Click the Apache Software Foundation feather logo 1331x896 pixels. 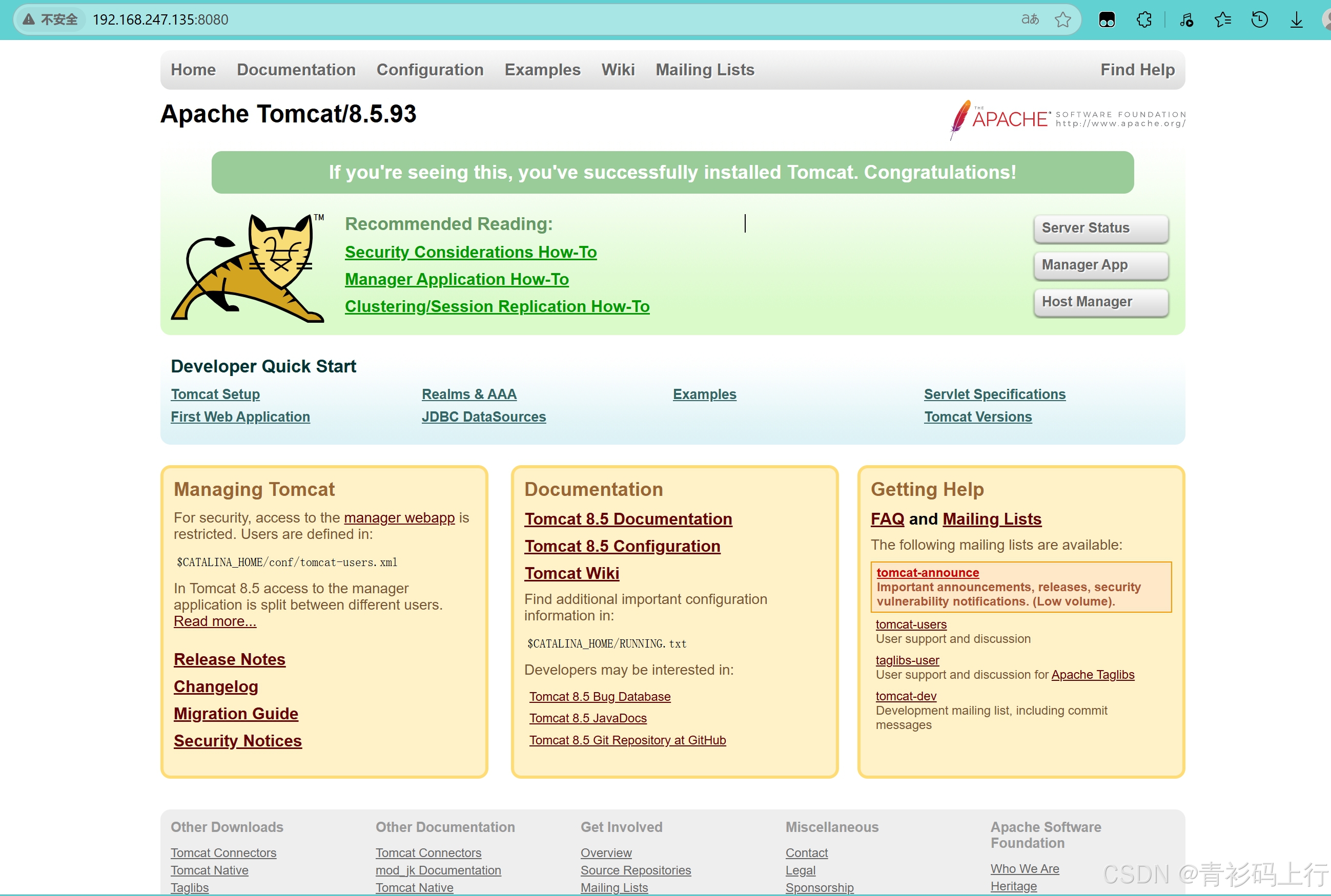click(x=1067, y=119)
